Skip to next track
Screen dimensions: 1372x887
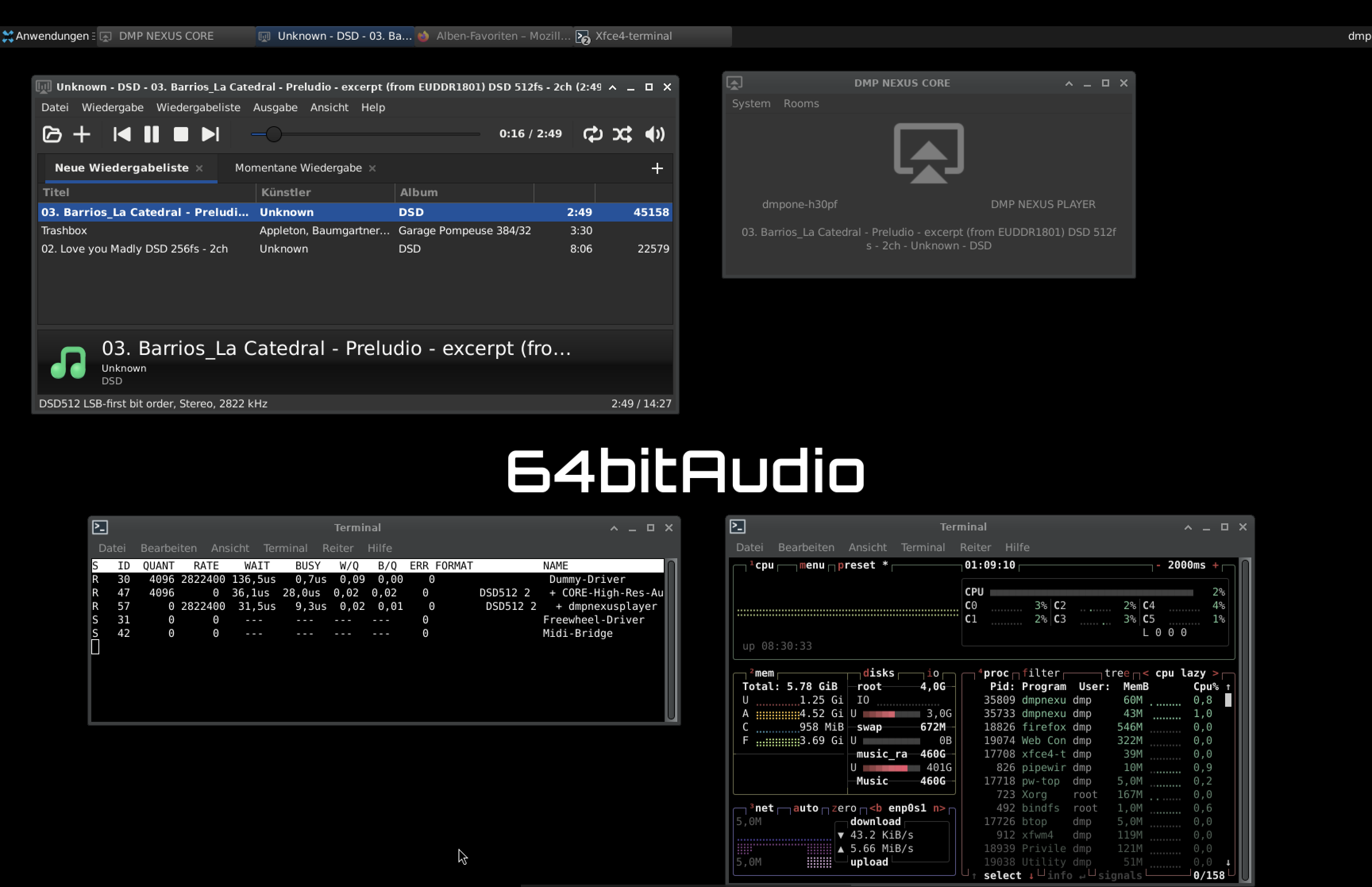[x=210, y=134]
